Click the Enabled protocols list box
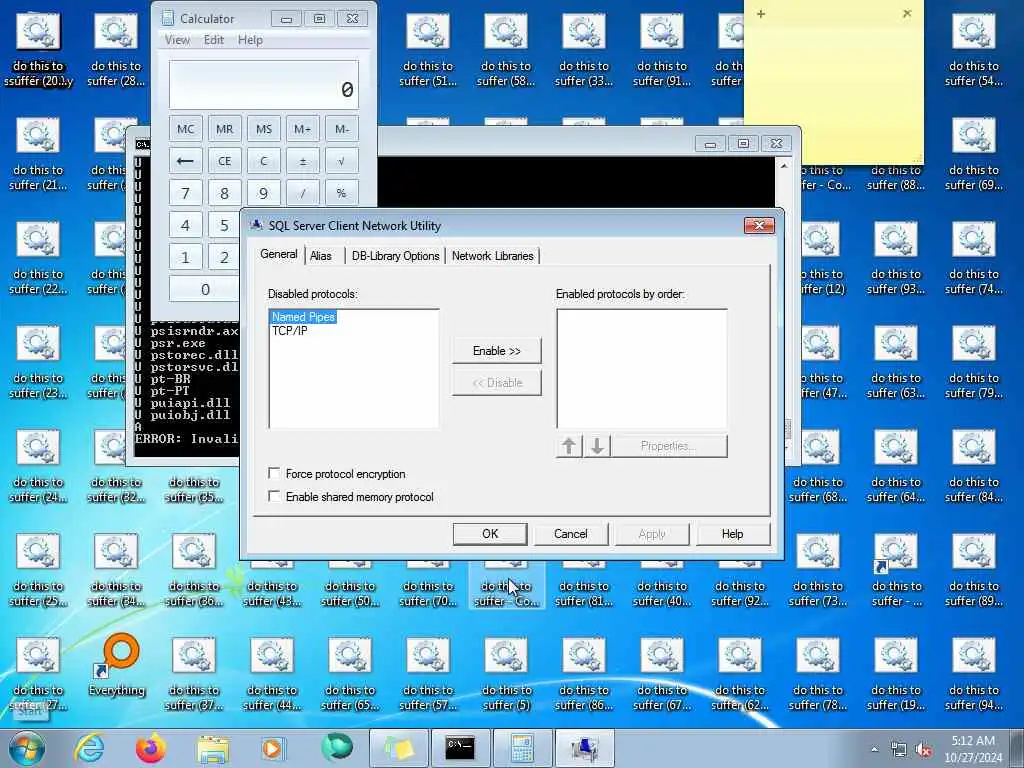This screenshot has width=1024, height=768. 642,369
